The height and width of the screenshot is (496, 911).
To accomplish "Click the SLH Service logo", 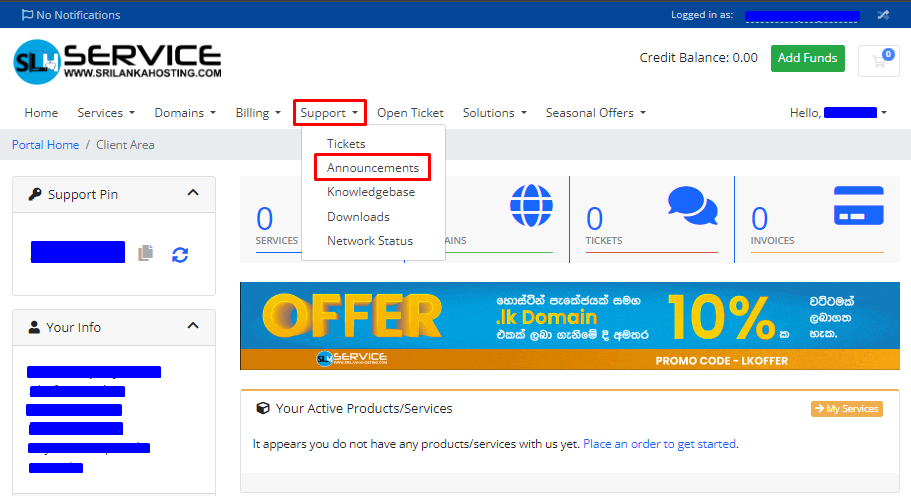I will (x=117, y=61).
